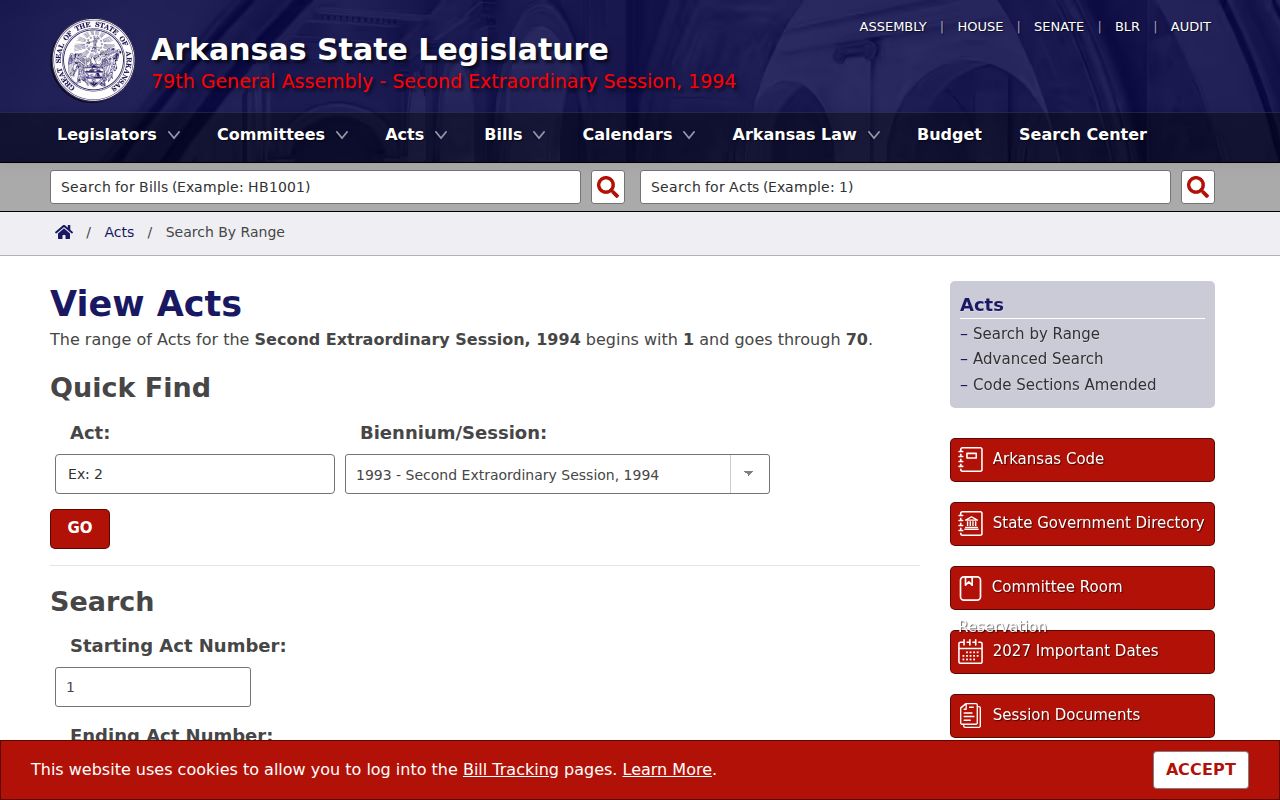Click the Committee Room bookmark icon
Screen dimensions: 1280x800
tap(970, 587)
